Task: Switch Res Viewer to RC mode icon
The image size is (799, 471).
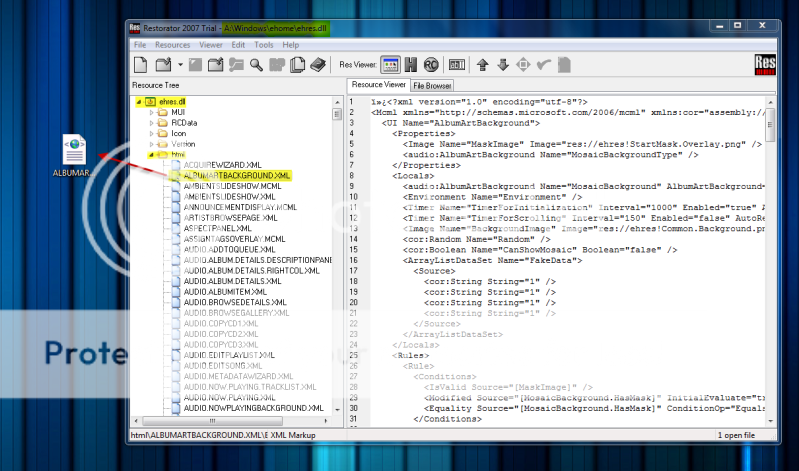Action: tap(431, 65)
